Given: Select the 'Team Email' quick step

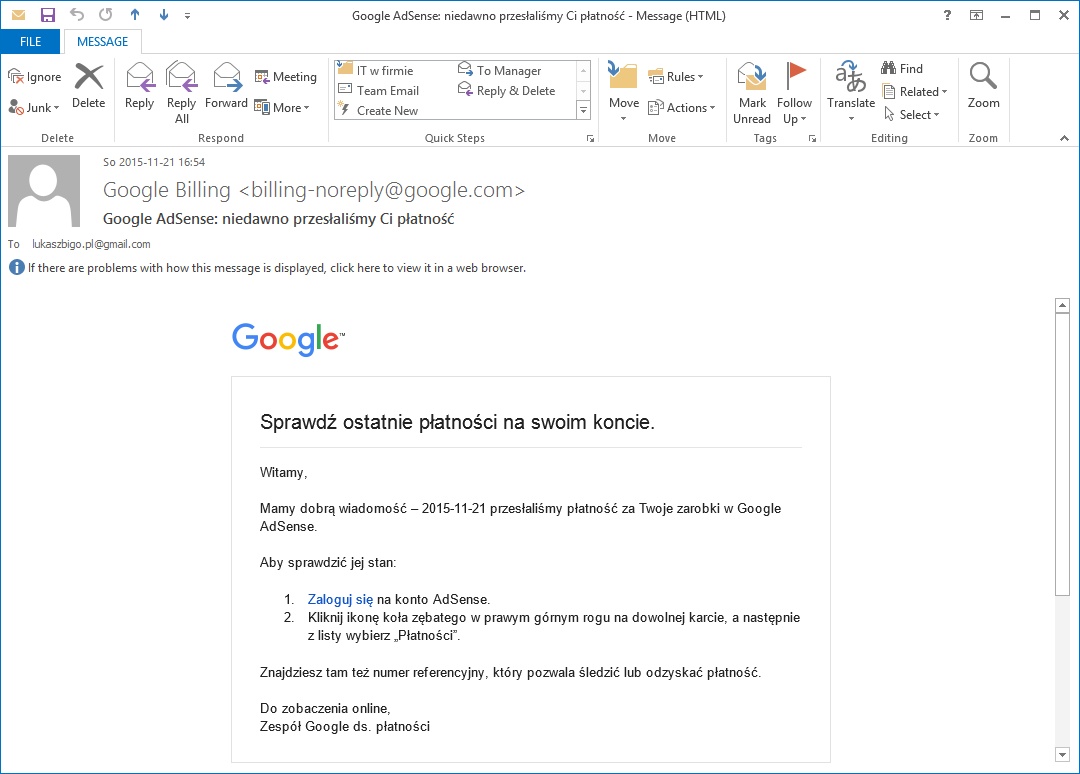Looking at the screenshot, I should (x=379, y=90).
